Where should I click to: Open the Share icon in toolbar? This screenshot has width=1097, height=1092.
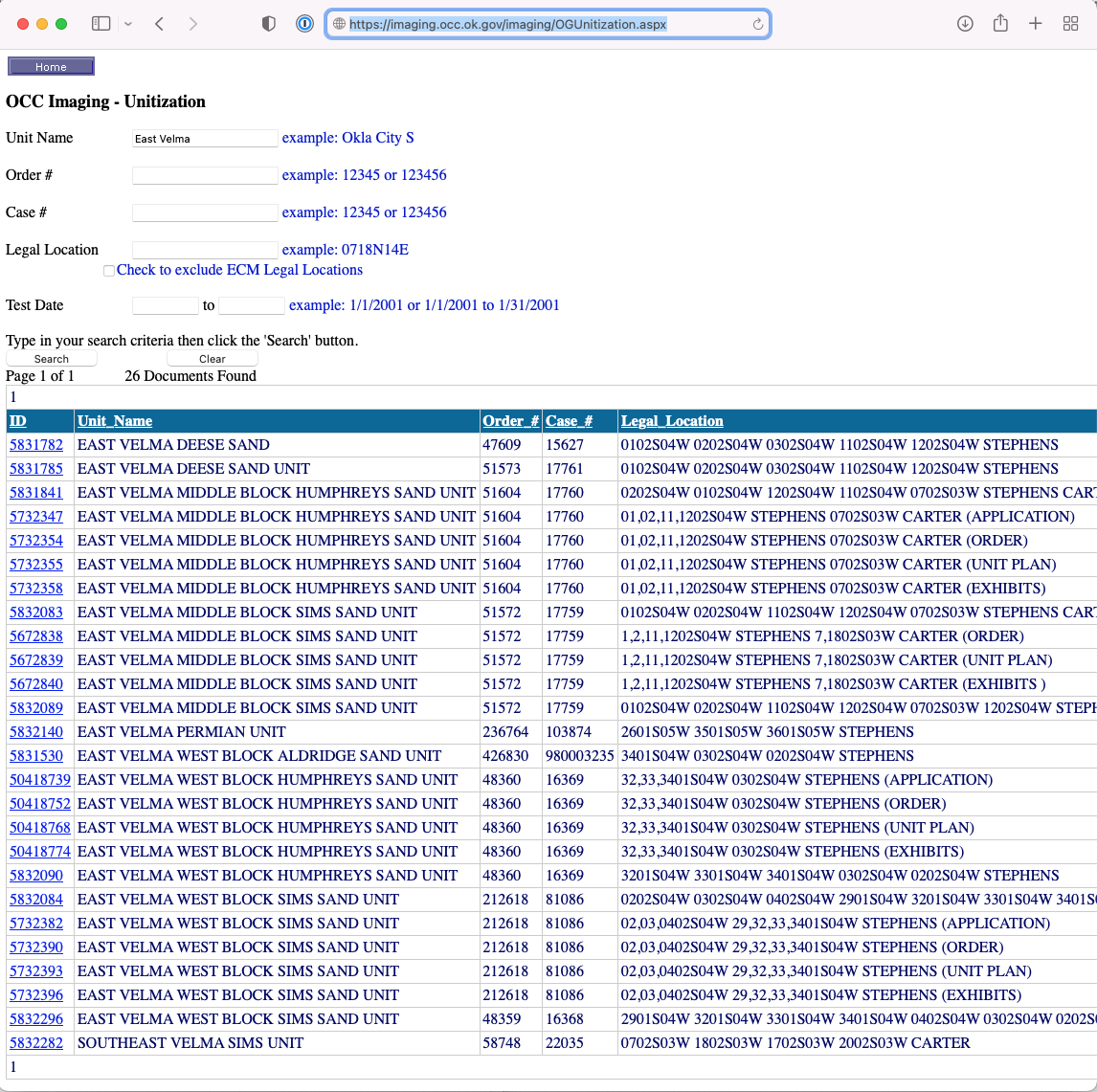tap(1000, 23)
